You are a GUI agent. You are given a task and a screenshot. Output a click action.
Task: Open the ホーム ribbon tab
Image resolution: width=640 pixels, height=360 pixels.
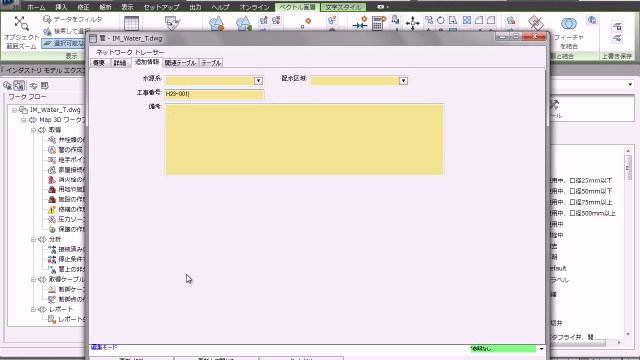[x=36, y=7]
